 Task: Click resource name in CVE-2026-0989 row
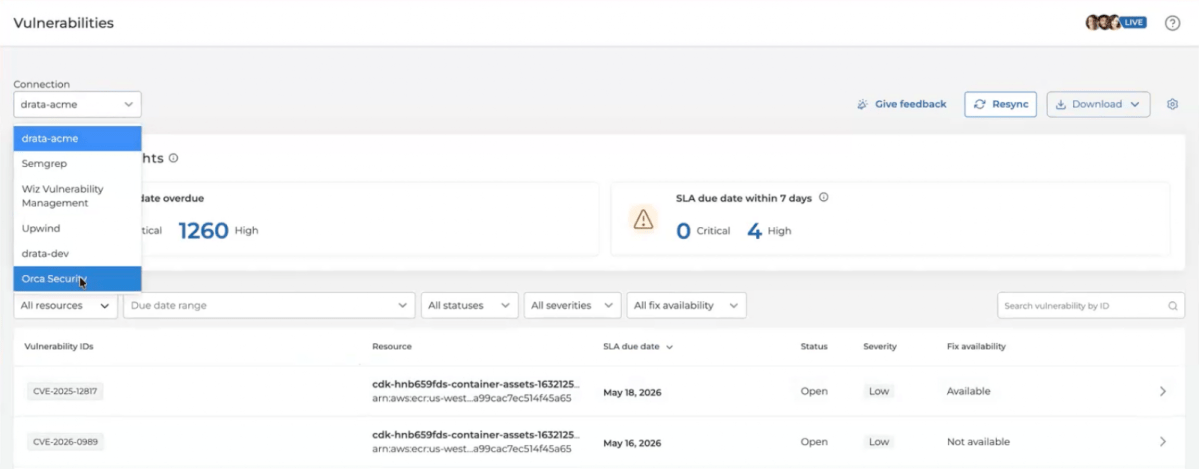[476, 435]
